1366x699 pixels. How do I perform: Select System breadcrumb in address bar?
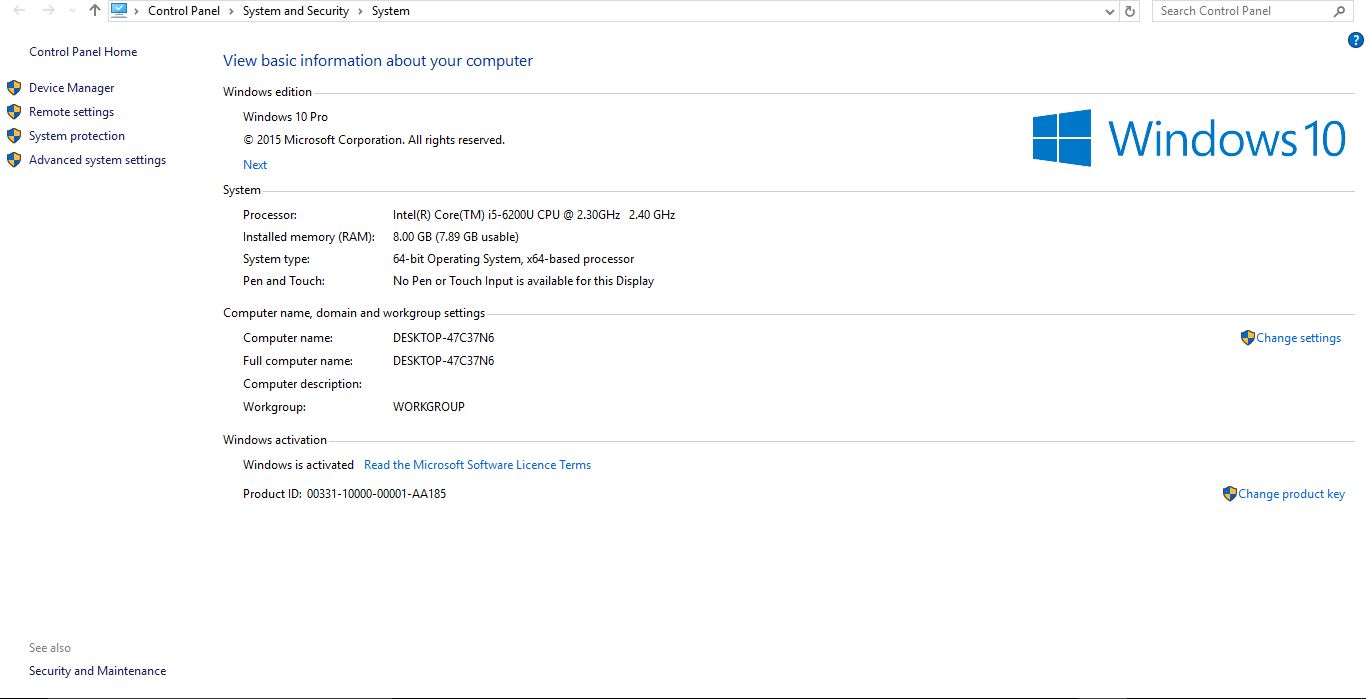[391, 11]
